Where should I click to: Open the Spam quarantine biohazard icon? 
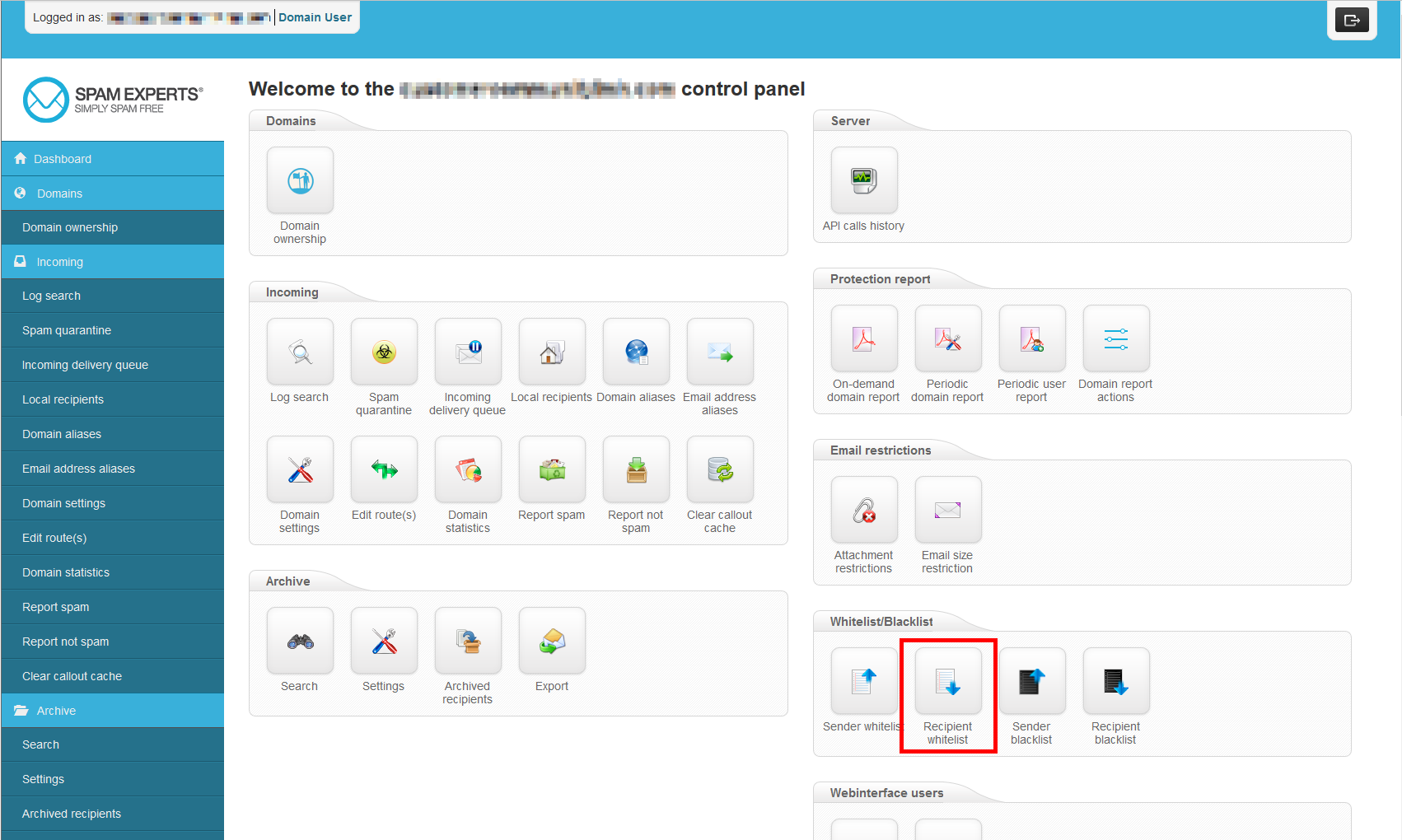[x=384, y=352]
